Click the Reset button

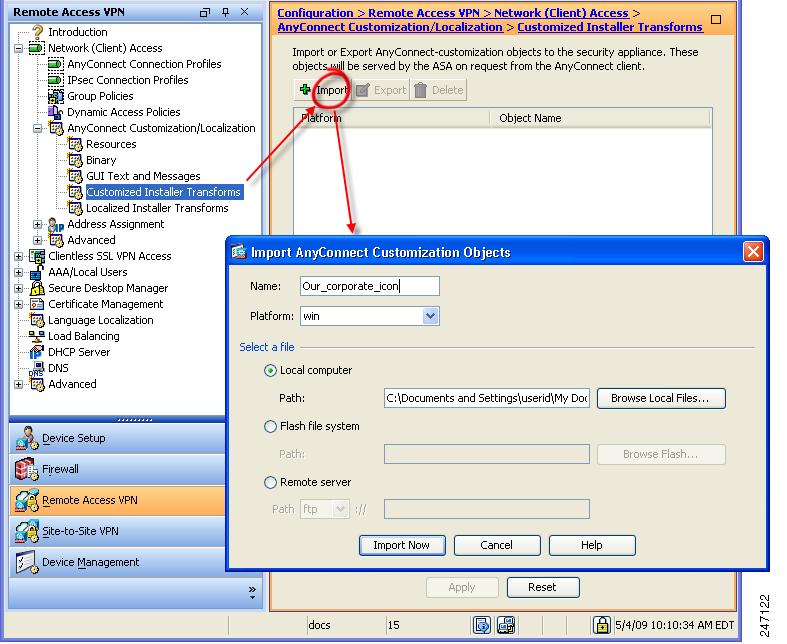pyautogui.click(x=543, y=588)
